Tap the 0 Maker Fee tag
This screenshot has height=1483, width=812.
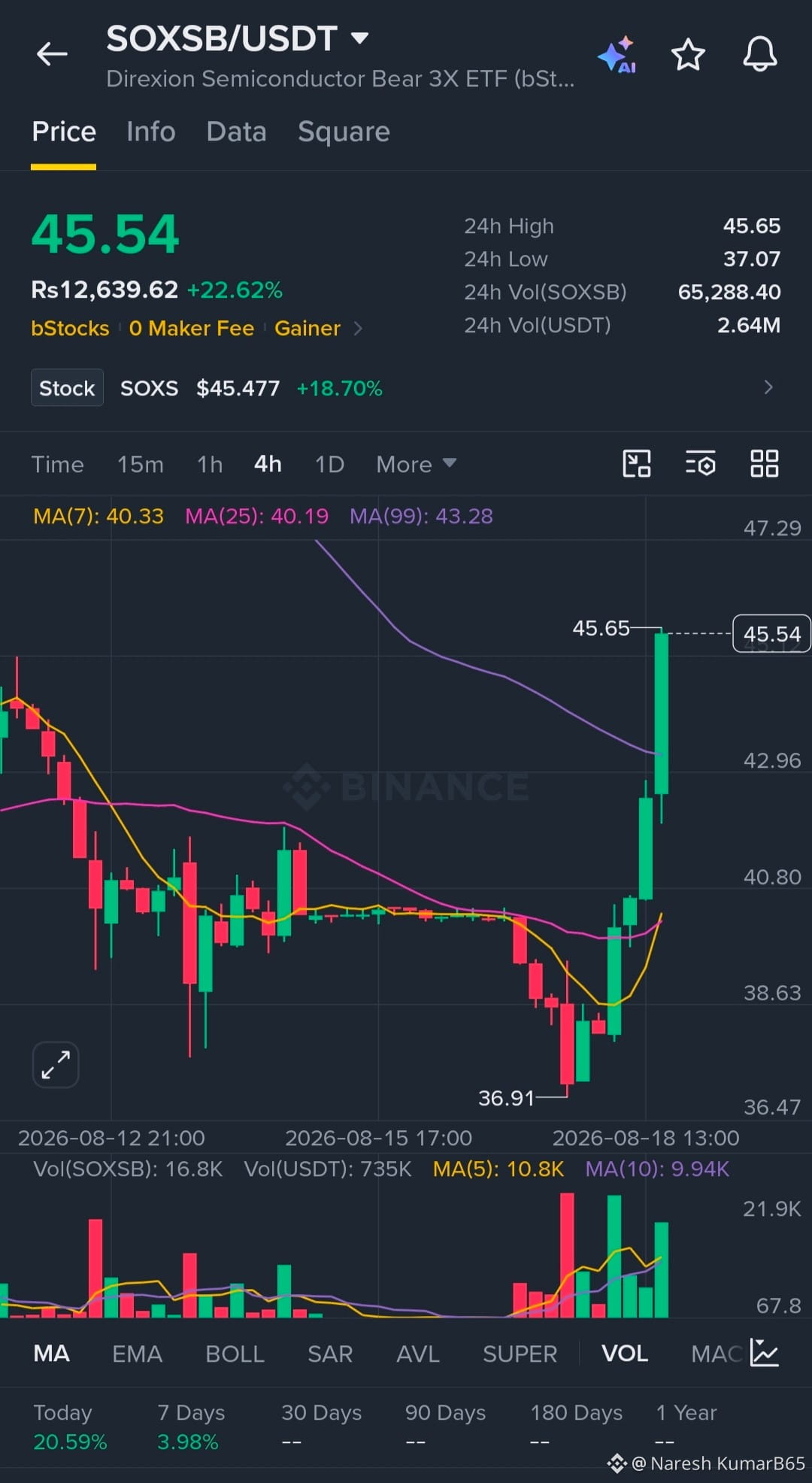point(191,329)
